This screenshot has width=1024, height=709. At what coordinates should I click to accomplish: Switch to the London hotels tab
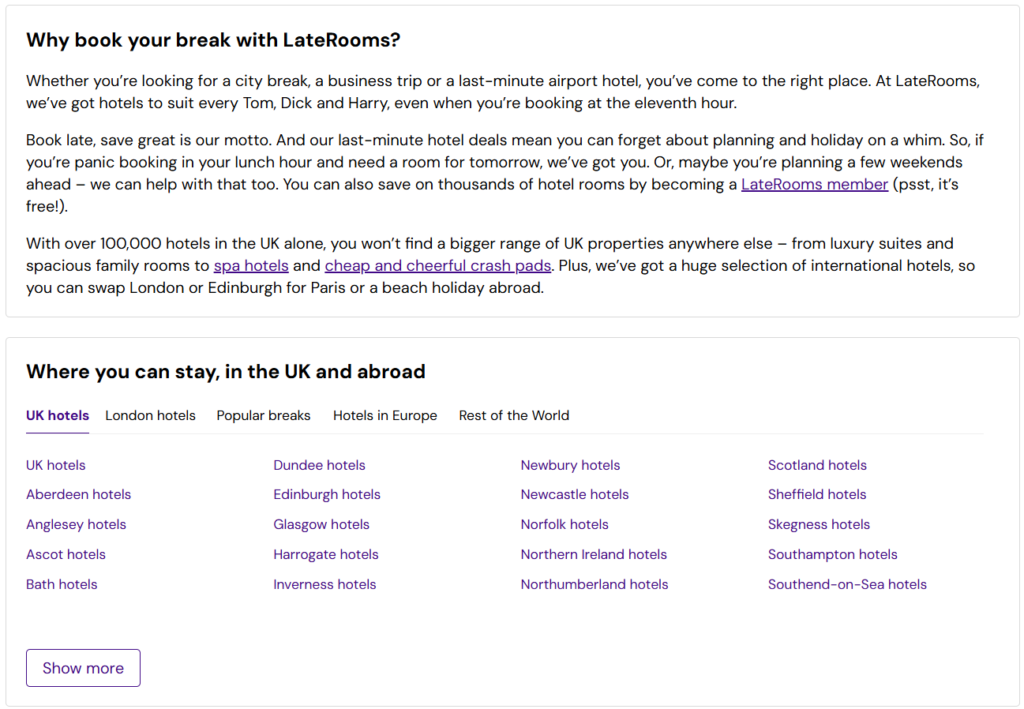tap(150, 415)
